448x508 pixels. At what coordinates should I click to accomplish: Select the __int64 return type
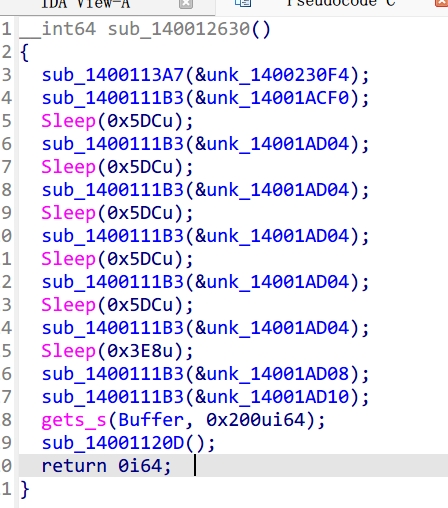(x=58, y=29)
